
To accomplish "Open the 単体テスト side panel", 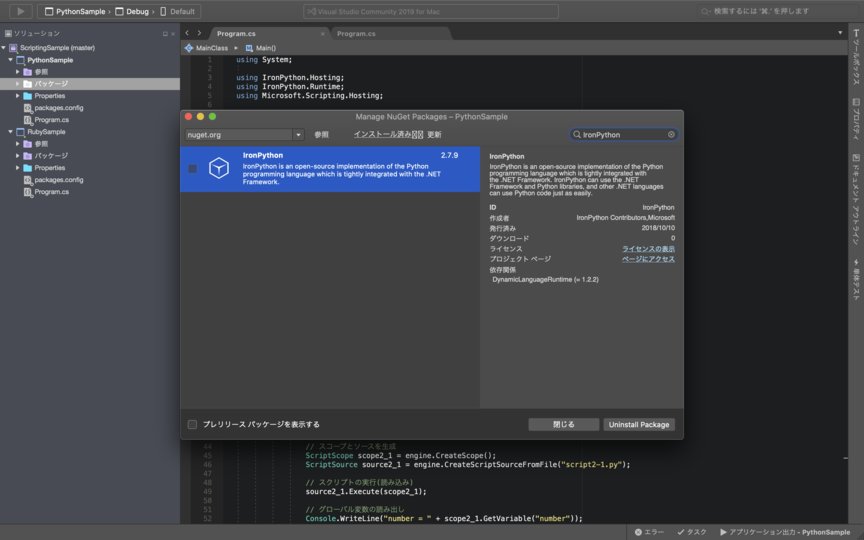I will [856, 280].
